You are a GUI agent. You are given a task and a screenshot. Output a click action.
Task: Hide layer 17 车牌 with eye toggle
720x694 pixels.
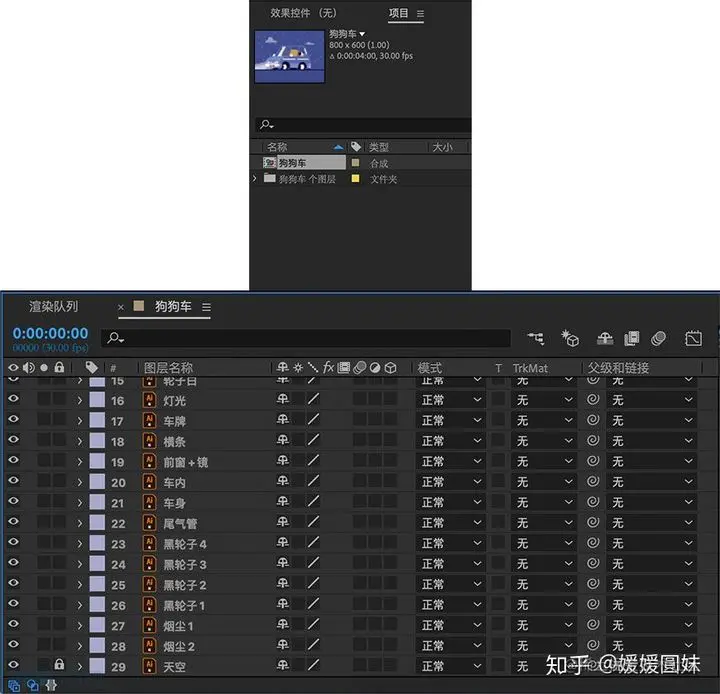tap(14, 419)
